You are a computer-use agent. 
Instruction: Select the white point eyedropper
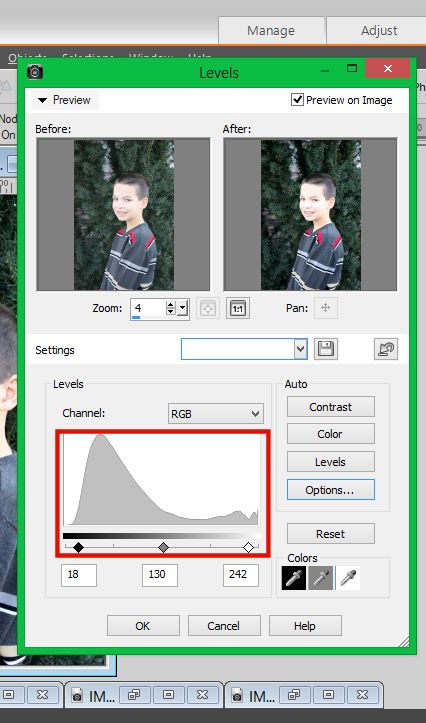click(x=348, y=578)
